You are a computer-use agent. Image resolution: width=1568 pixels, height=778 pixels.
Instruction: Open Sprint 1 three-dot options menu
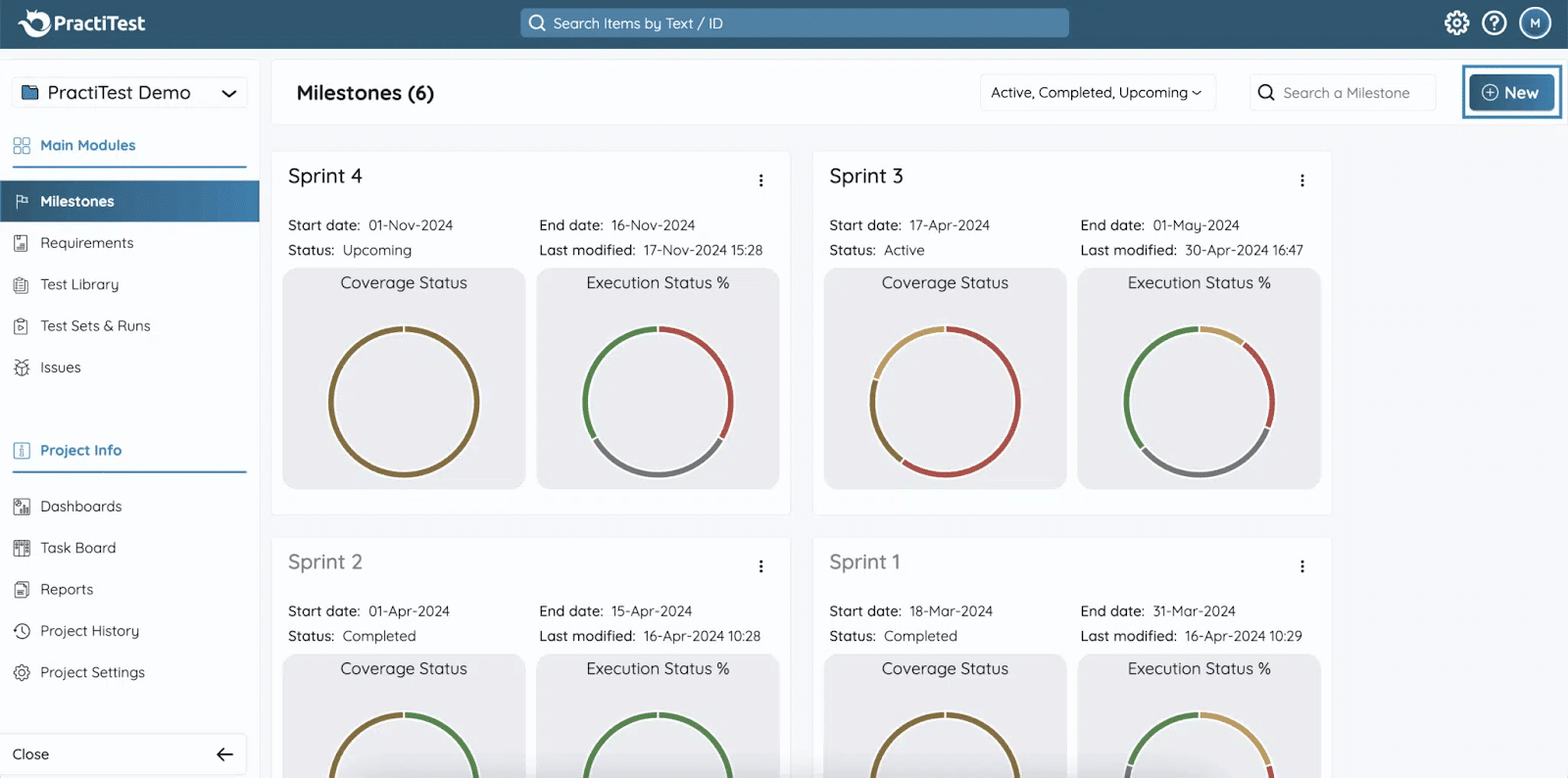pyautogui.click(x=1301, y=566)
